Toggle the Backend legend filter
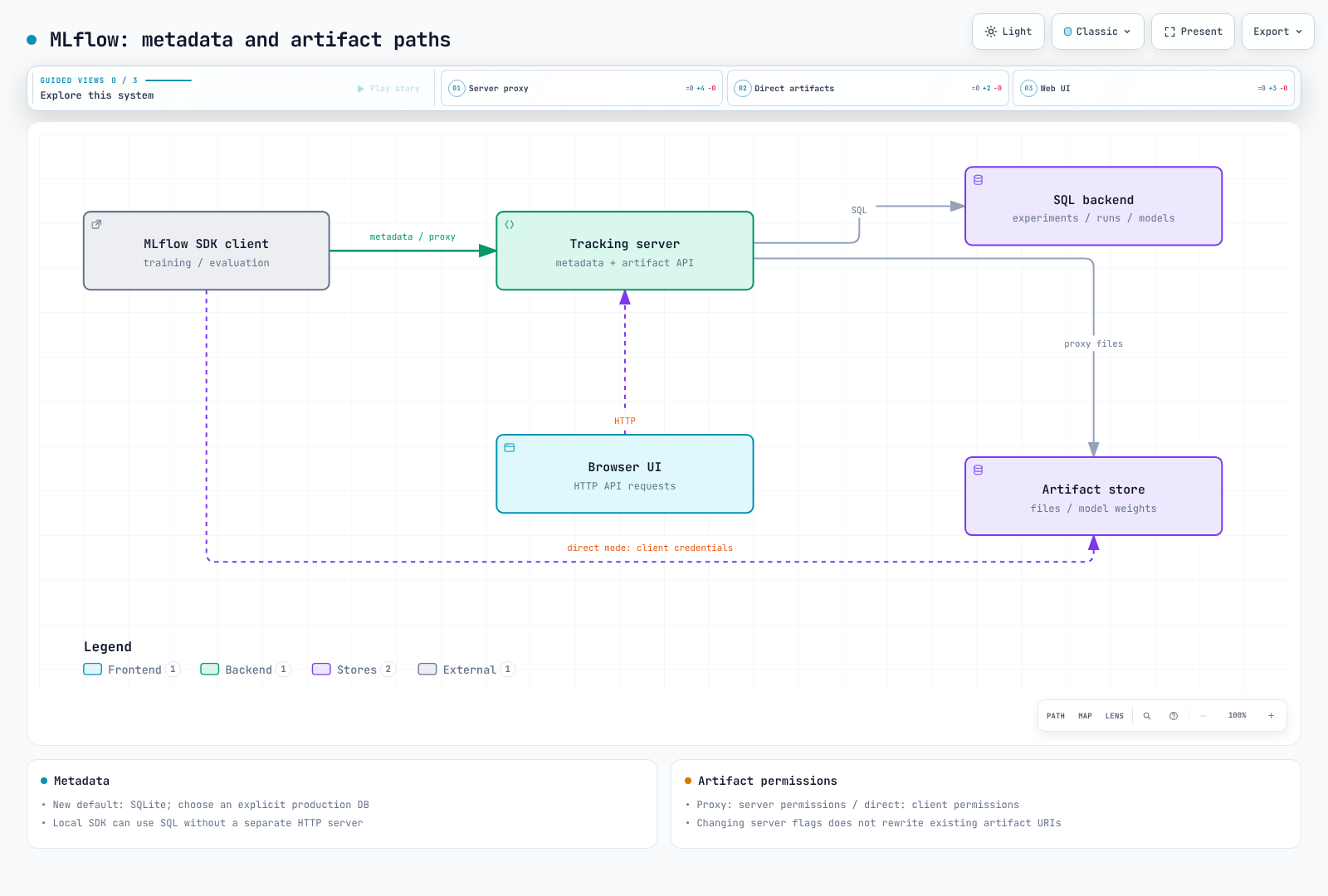The image size is (1328, 896). coord(246,670)
